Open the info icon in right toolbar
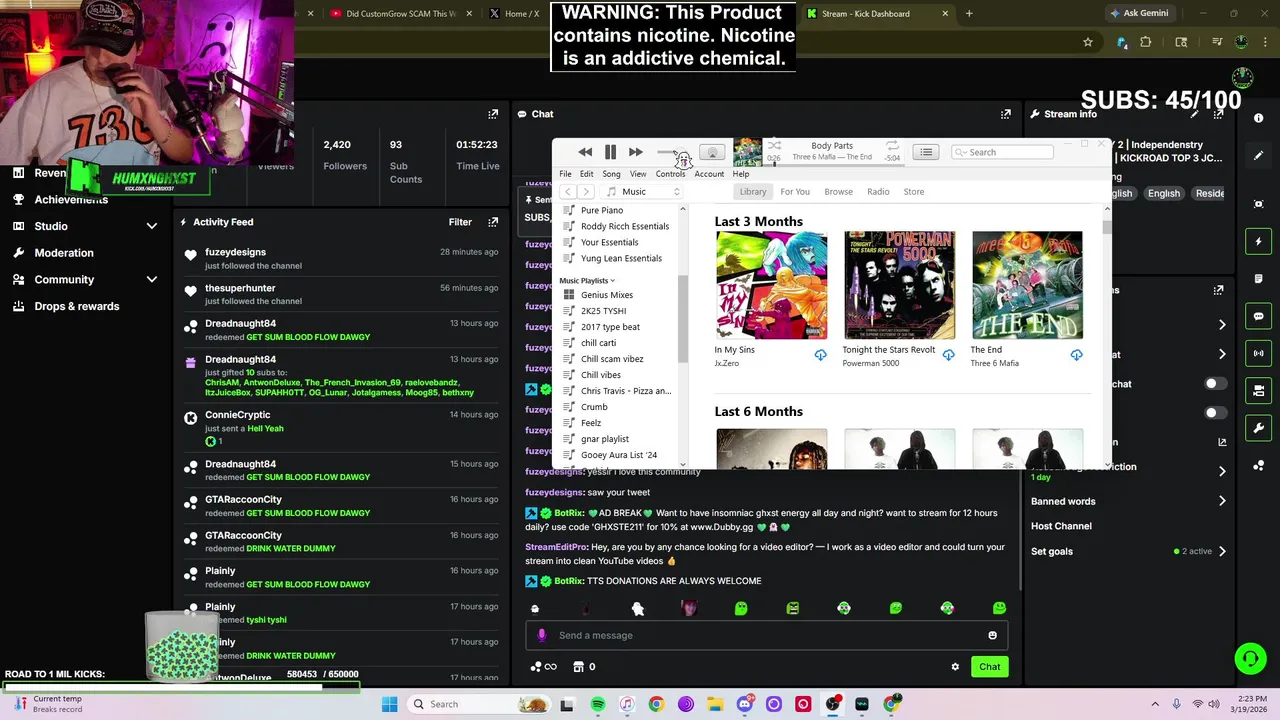This screenshot has height=720, width=1280. pyautogui.click(x=1258, y=118)
